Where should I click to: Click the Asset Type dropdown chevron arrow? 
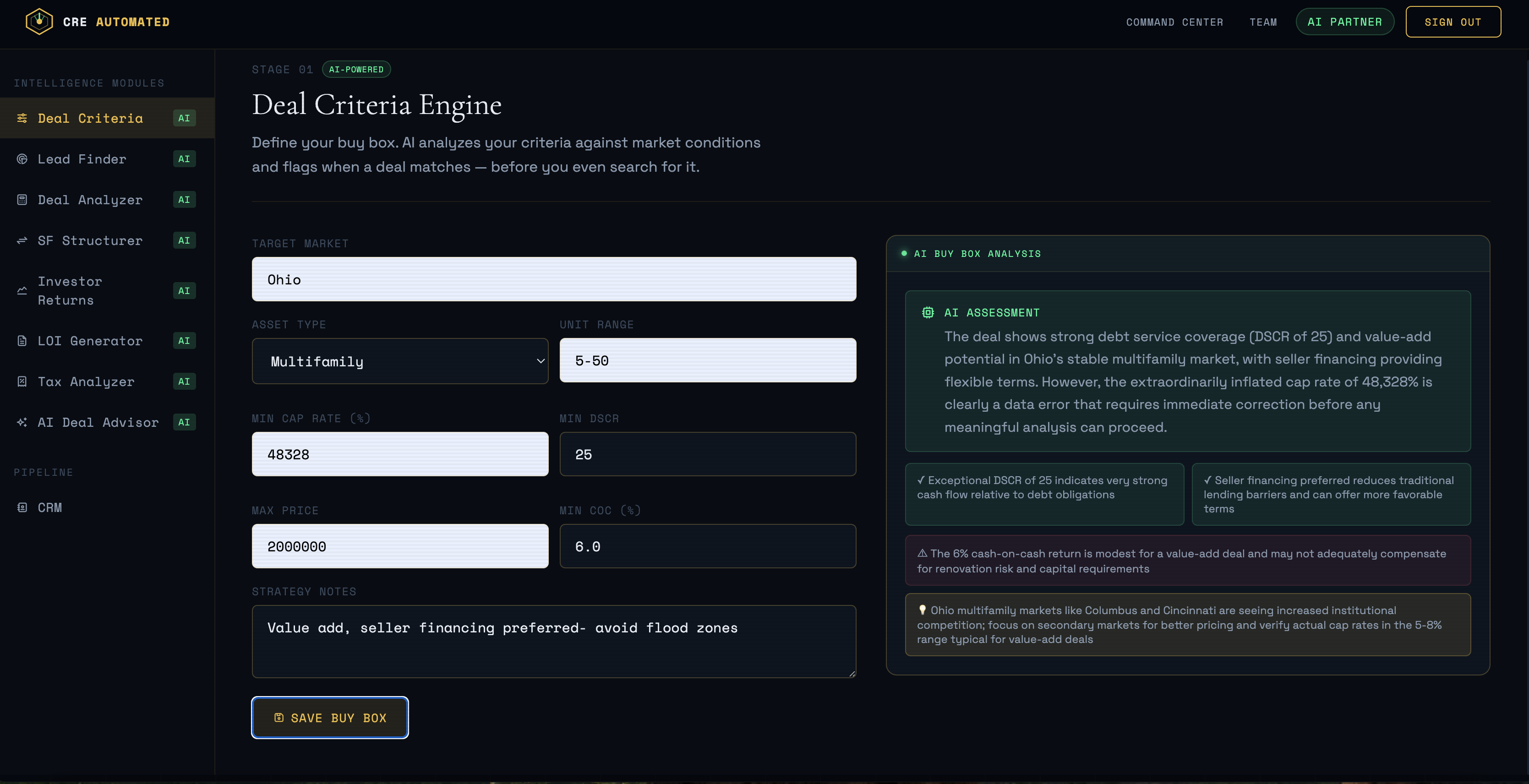click(540, 361)
